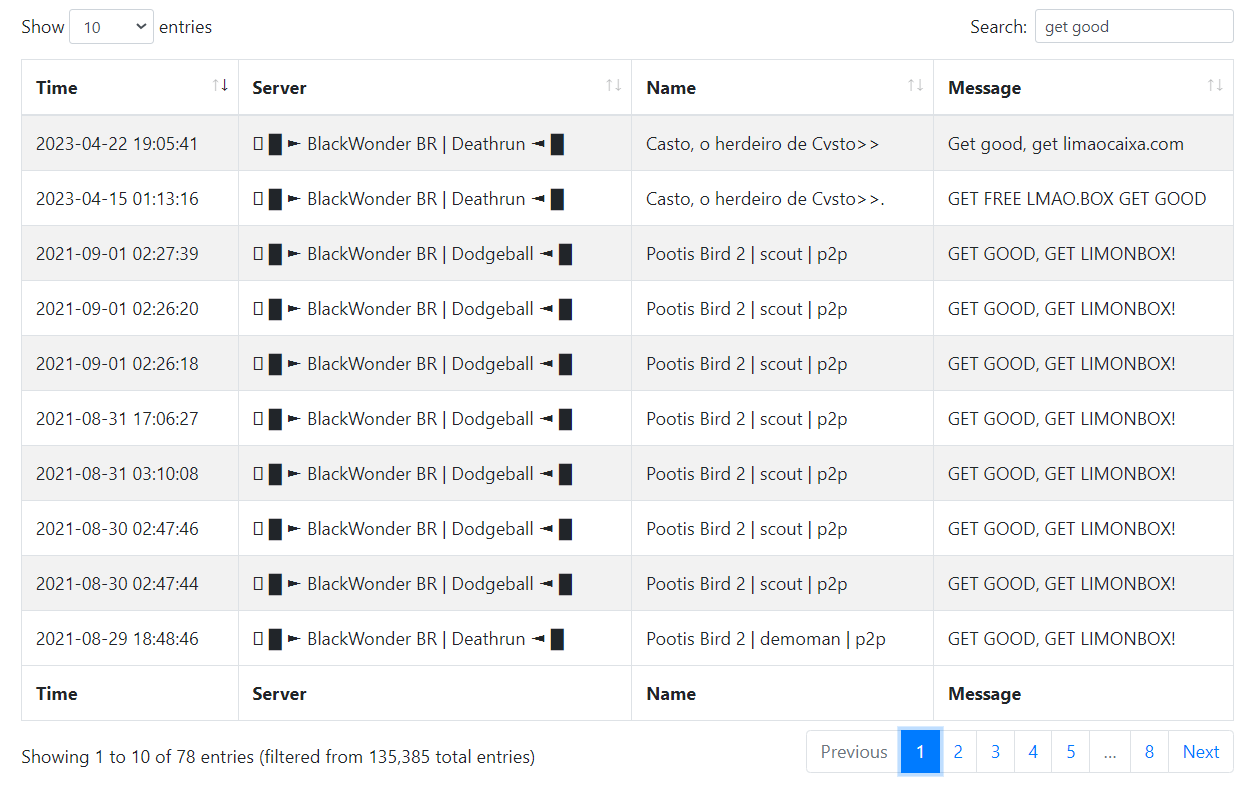This screenshot has width=1244, height=786.
Task: Click message 'GET FREE LMAO.BOX GET GOOD'
Action: point(1077,199)
